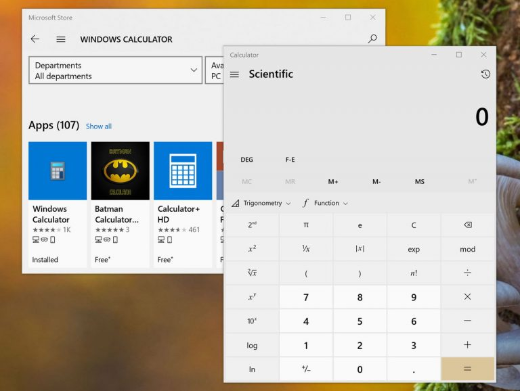This screenshot has width=520, height=391.
Task: Click the MS memory store button
Action: pos(419,181)
